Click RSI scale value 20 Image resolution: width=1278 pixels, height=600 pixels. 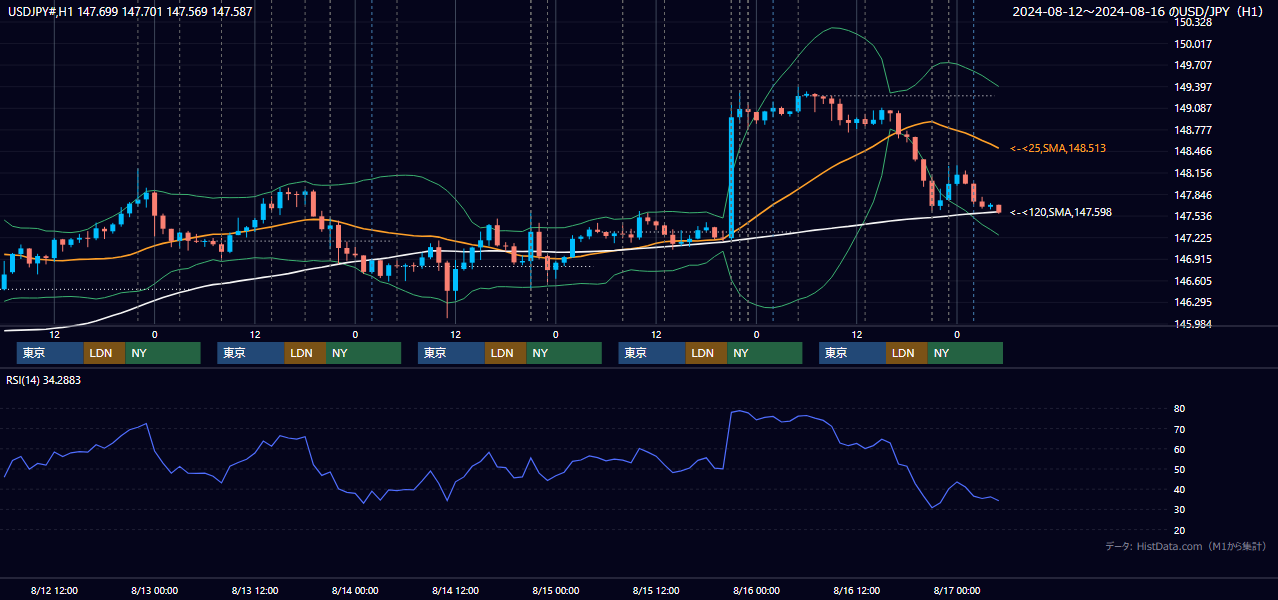click(1180, 530)
